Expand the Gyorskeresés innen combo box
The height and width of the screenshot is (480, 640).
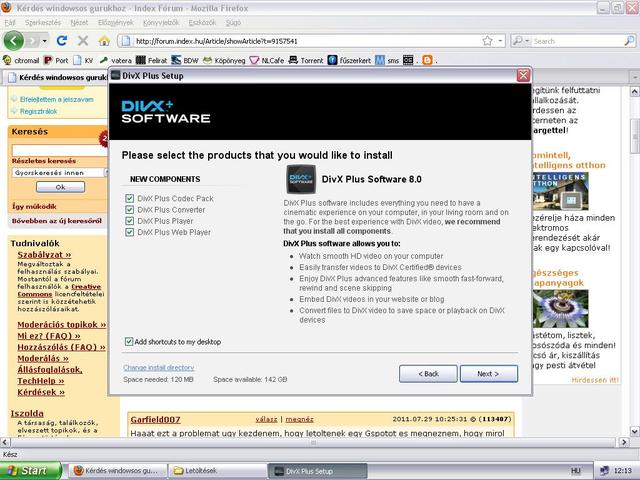pyautogui.click(x=106, y=173)
